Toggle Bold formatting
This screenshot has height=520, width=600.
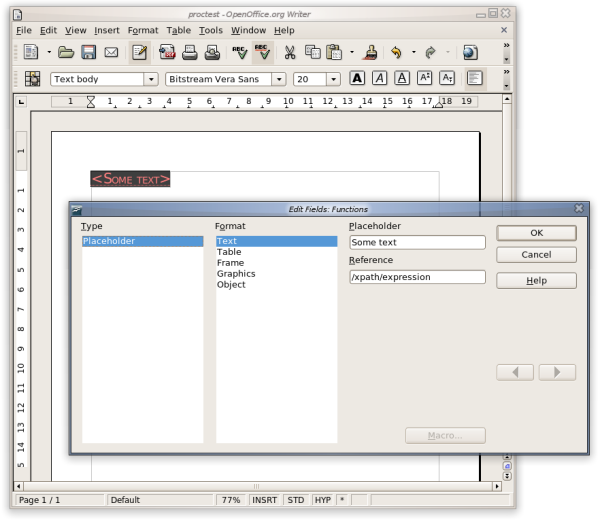coord(357,78)
